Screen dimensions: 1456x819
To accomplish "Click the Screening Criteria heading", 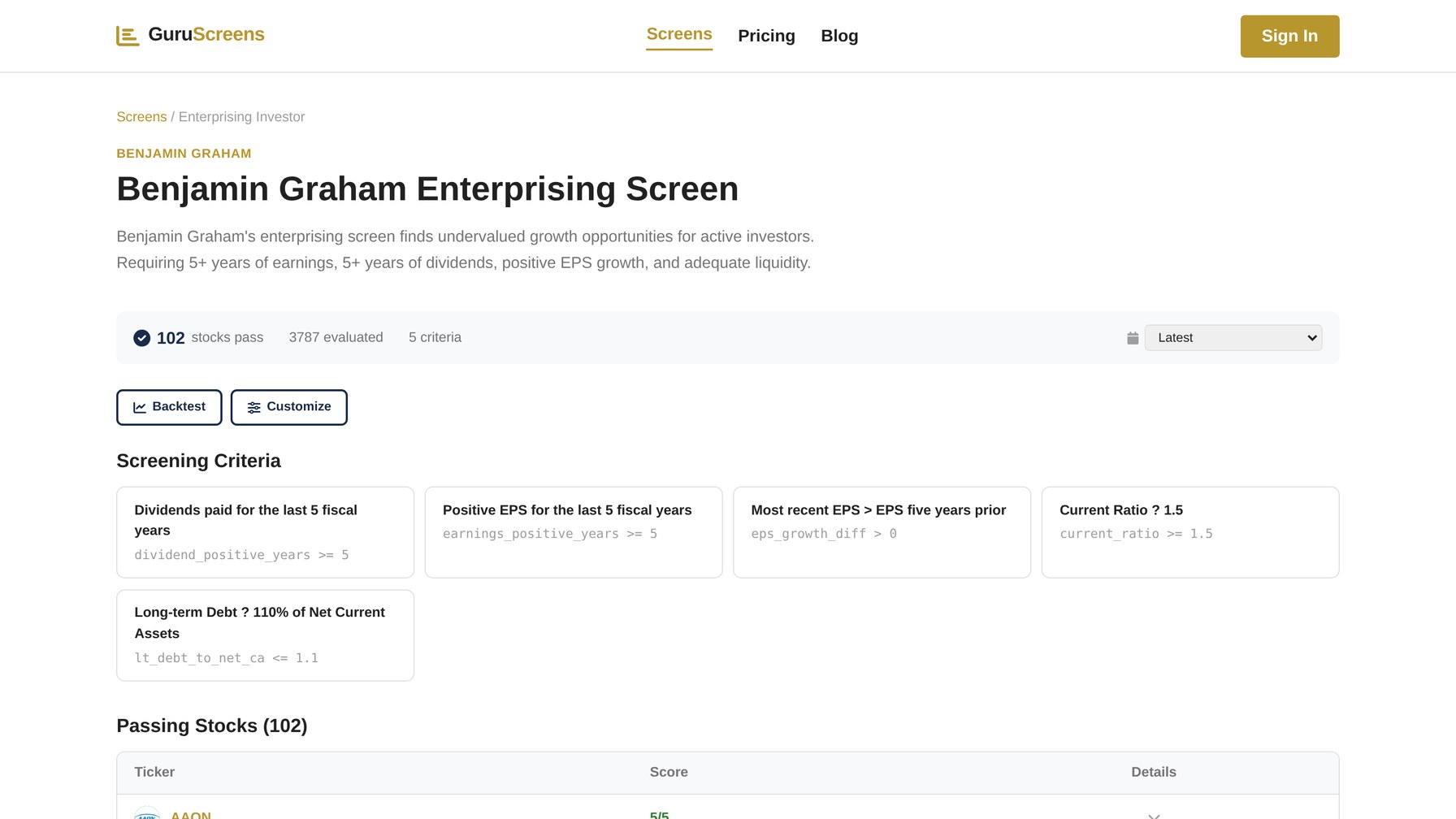I will point(198,461).
